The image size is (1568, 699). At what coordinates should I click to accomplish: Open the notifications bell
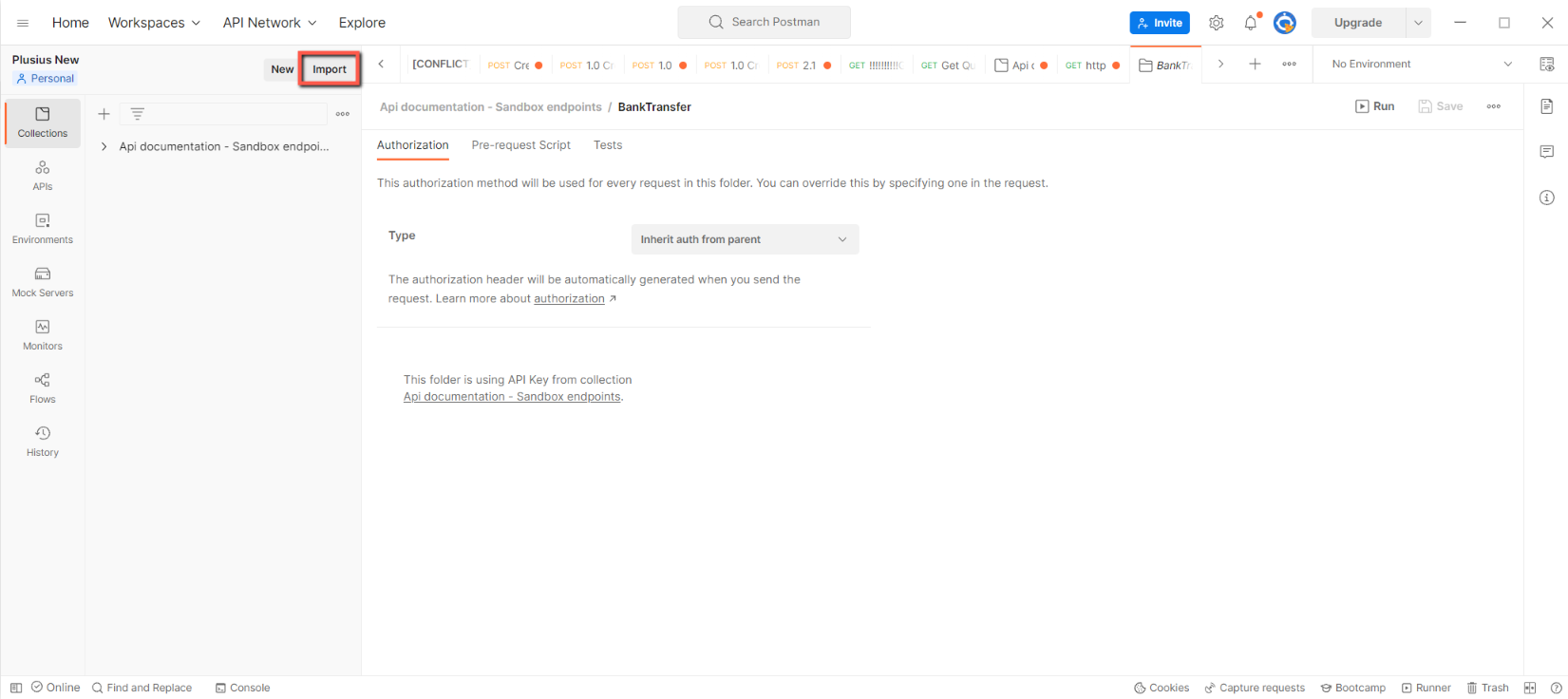click(1251, 23)
